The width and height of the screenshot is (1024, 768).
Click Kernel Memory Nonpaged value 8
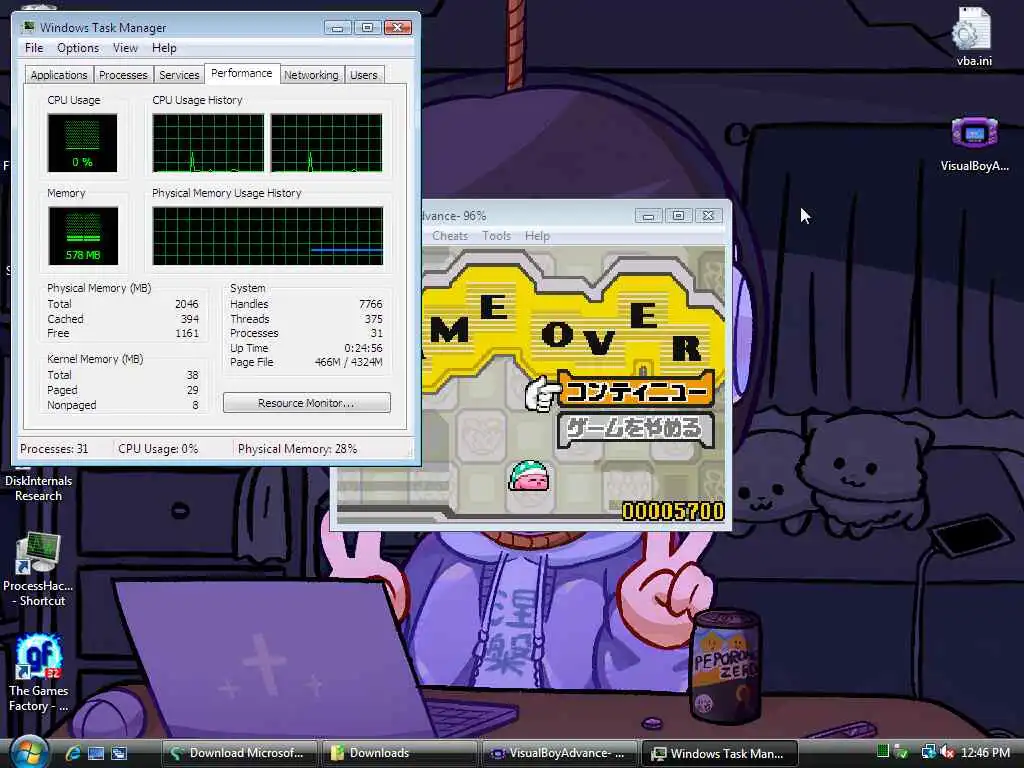pyautogui.click(x=195, y=405)
